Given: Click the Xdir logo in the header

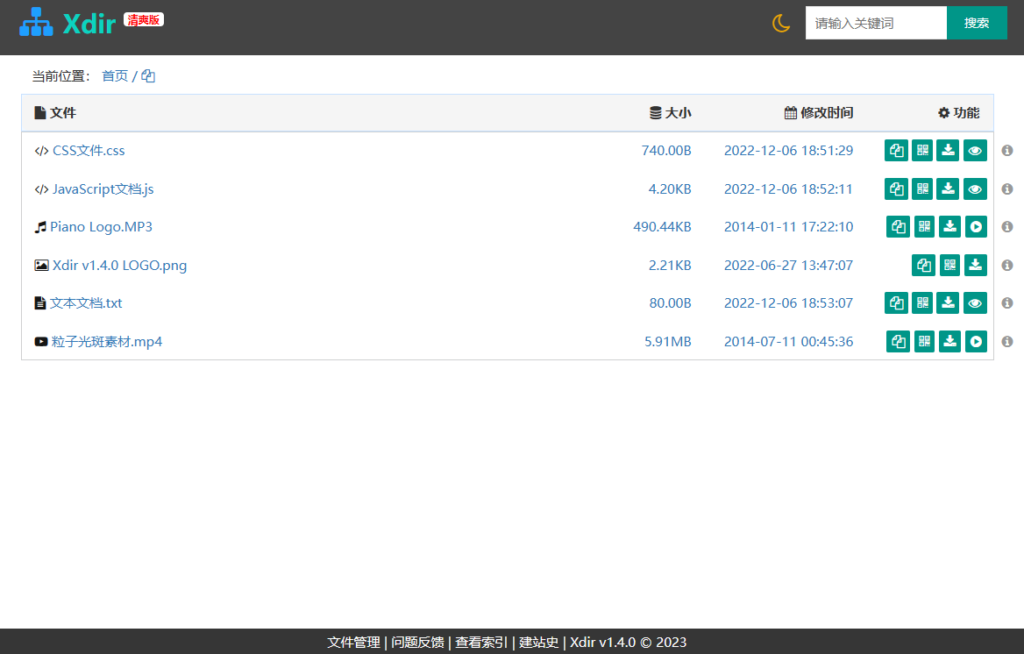Looking at the screenshot, I should pos(68,23).
